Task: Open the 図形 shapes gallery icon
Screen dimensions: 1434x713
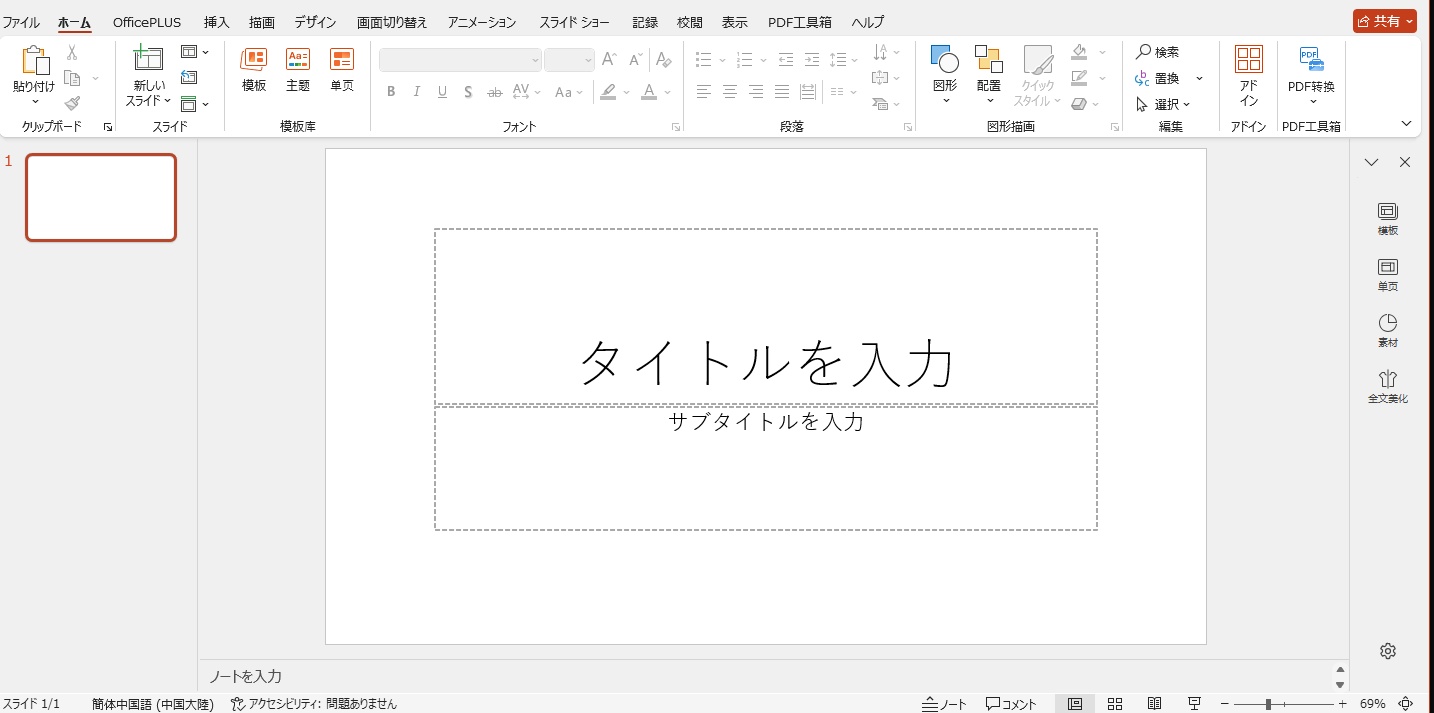Action: (945, 59)
